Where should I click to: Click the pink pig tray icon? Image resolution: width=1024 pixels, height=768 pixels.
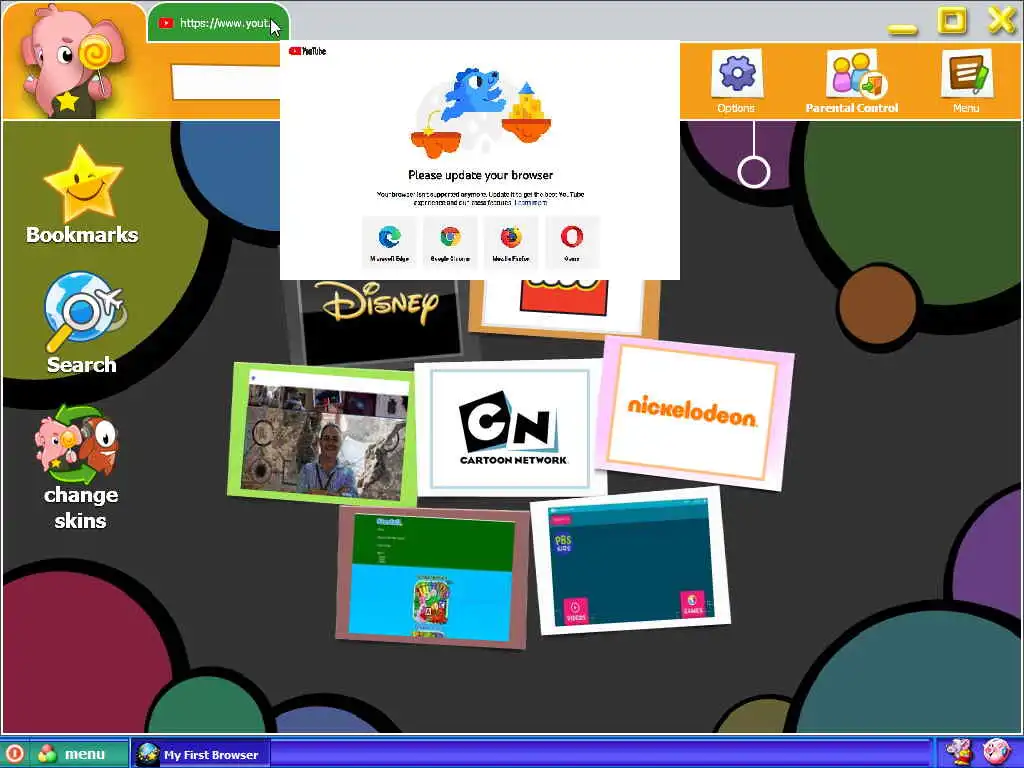[x=996, y=752]
